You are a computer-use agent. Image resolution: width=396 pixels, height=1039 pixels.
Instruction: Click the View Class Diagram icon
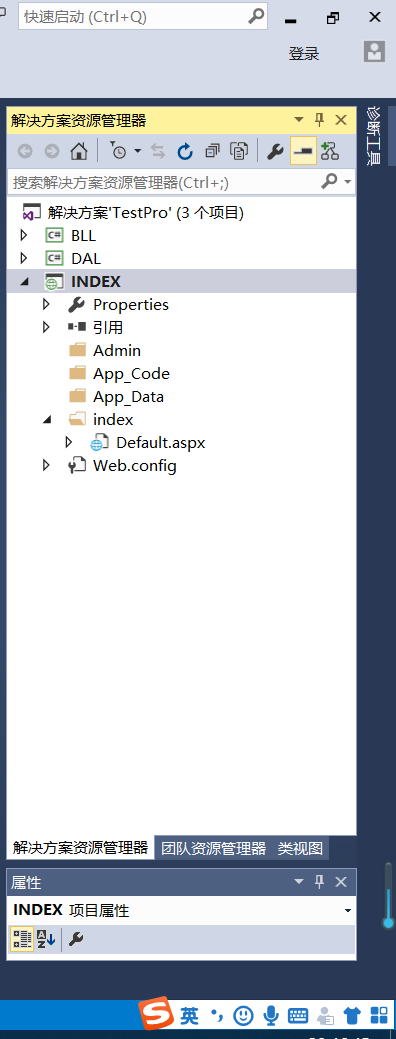pyautogui.click(x=330, y=152)
